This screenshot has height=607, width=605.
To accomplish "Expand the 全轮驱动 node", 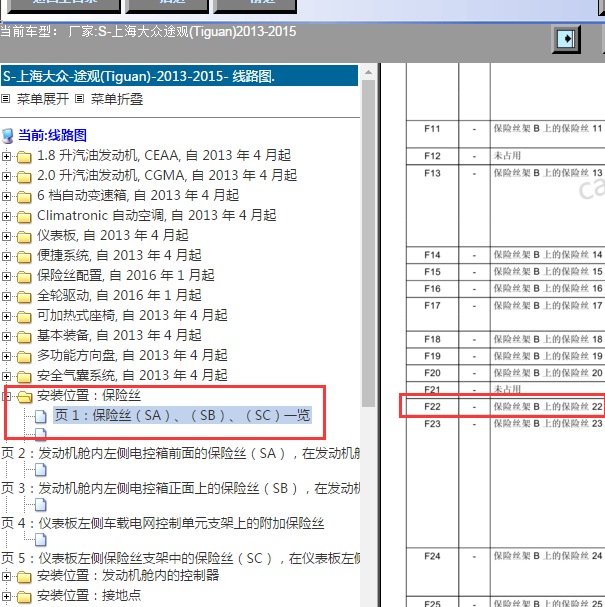I will (6, 297).
